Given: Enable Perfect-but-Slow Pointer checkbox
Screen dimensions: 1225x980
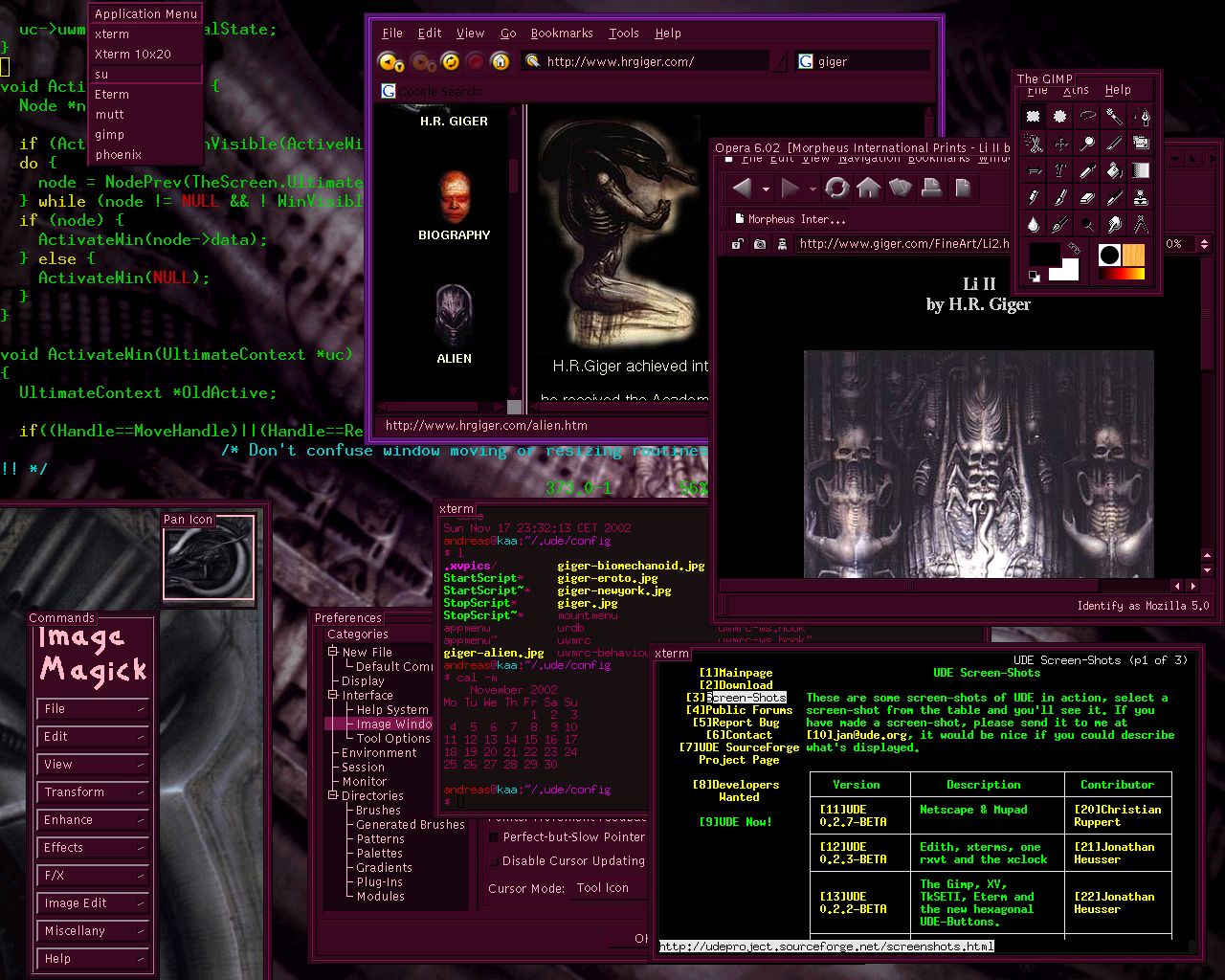Looking at the screenshot, I should pos(494,837).
